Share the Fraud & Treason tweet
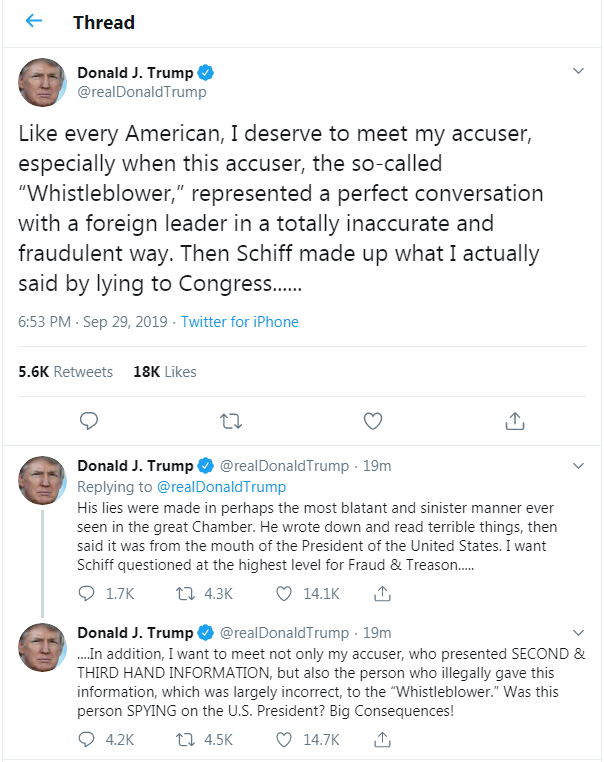 tap(382, 593)
